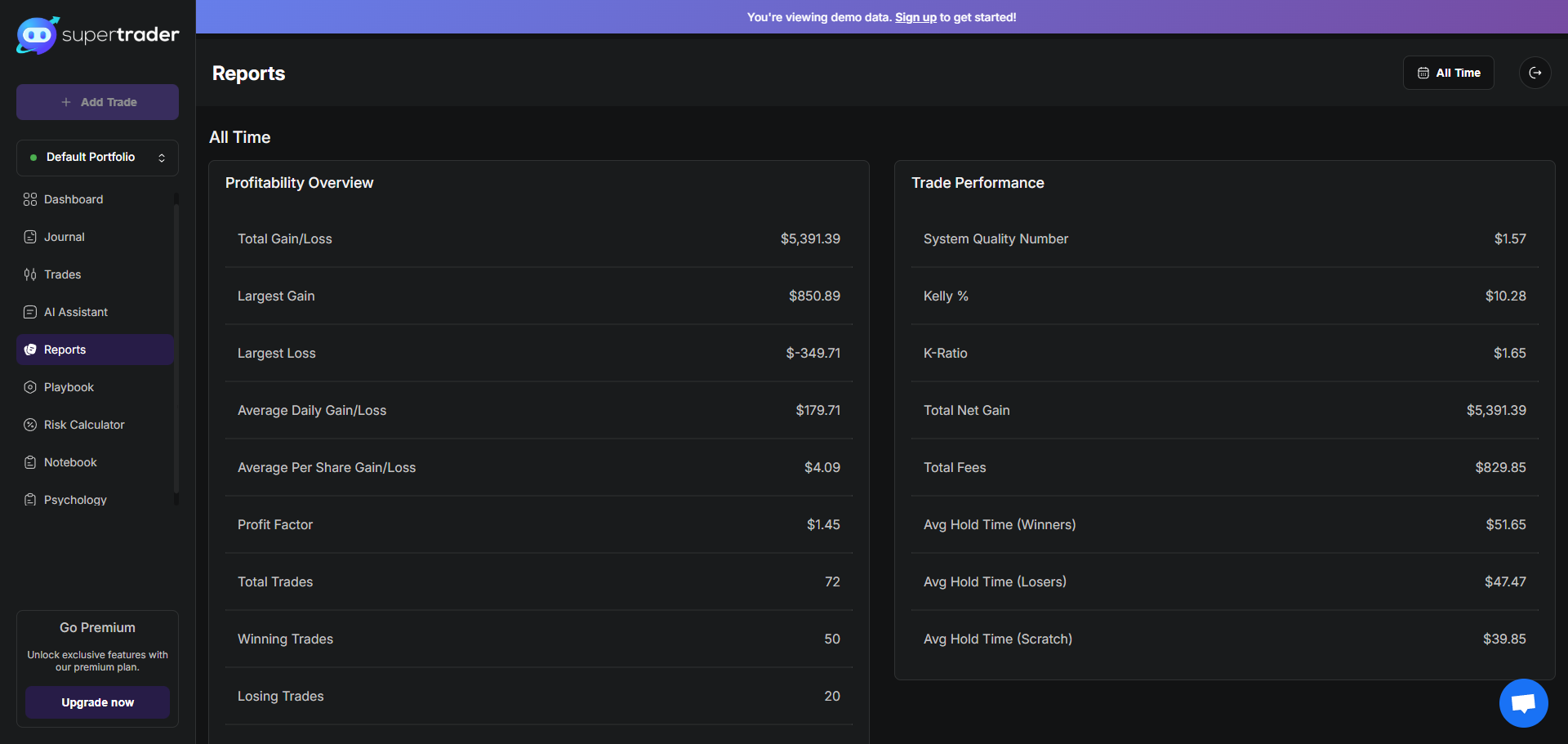1568x744 pixels.
Task: Click the logout arrow icon button
Action: pos(1535,73)
